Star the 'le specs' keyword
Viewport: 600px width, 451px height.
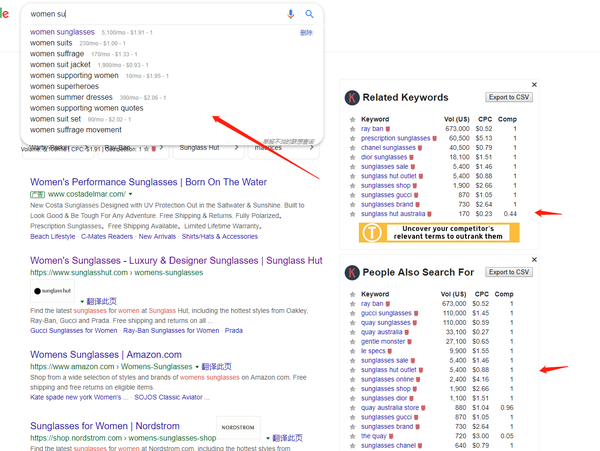click(352, 351)
